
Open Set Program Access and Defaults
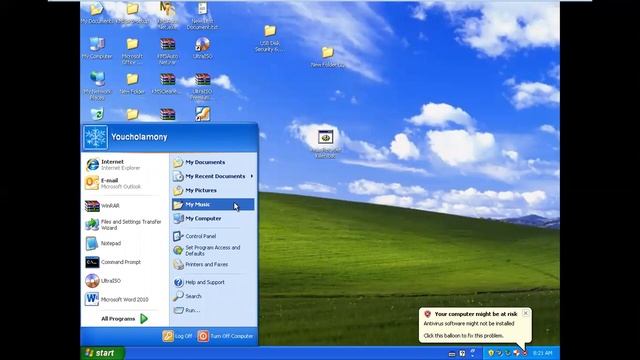pyautogui.click(x=213, y=250)
